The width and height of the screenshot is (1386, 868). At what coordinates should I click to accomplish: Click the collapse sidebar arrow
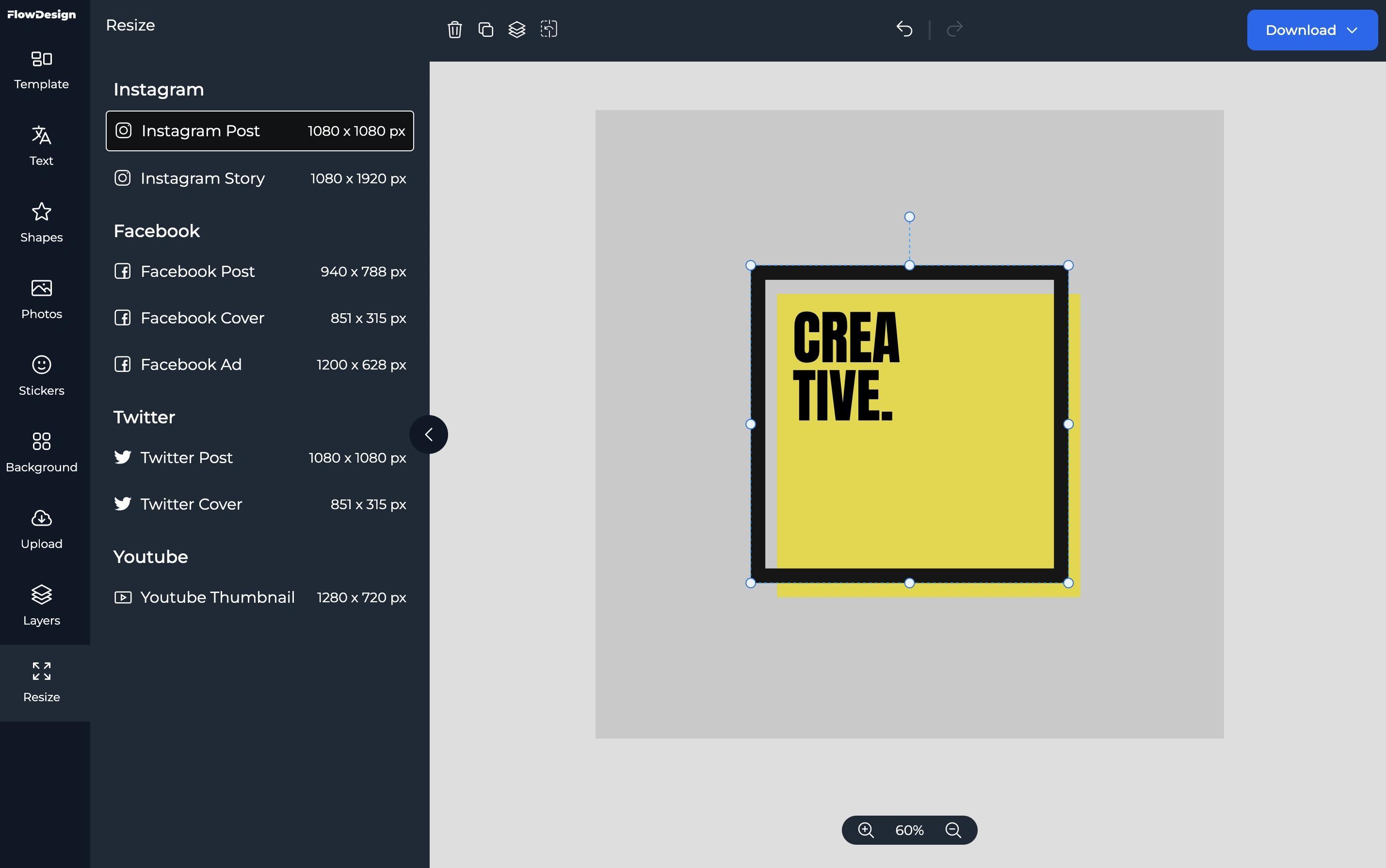[429, 434]
